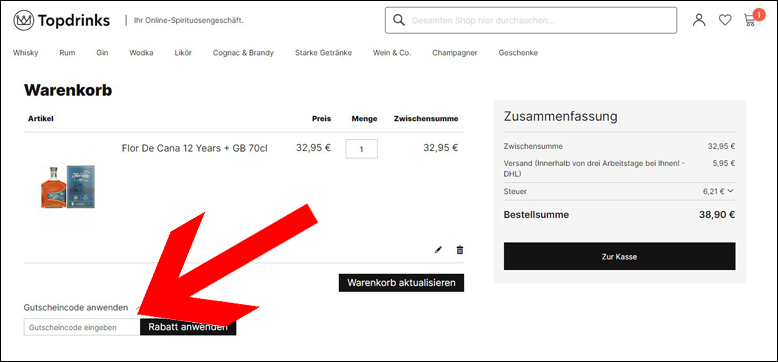Open the Whisky category

[x=25, y=53]
